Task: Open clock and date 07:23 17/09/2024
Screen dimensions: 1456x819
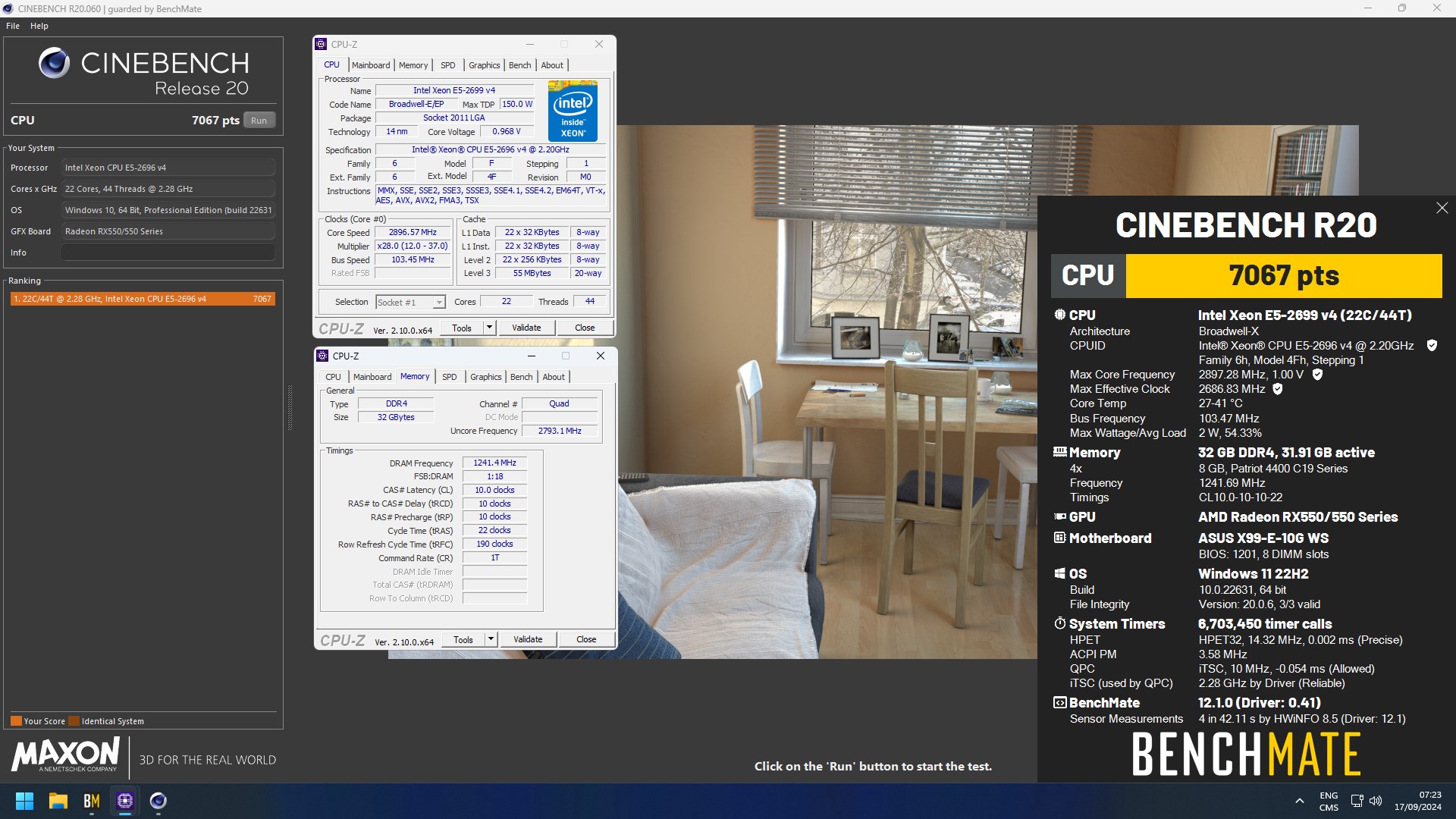Action: click(x=1417, y=801)
